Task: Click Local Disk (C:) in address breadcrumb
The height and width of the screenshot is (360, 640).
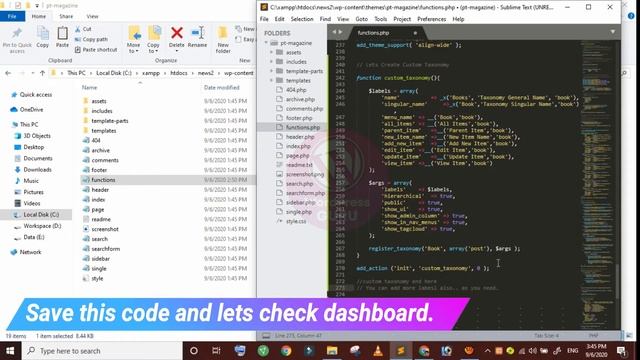Action: click(114, 73)
